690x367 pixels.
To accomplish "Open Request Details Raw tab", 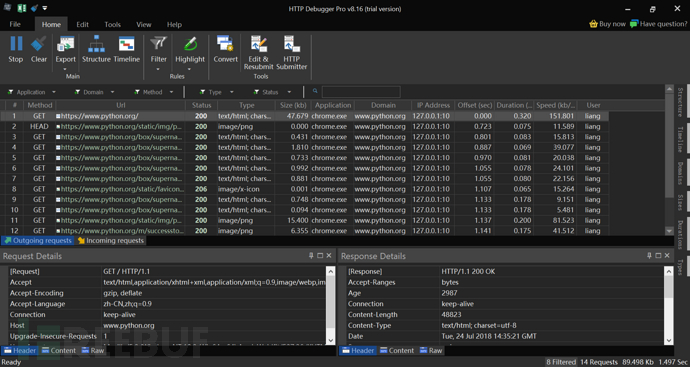I will pos(92,351).
